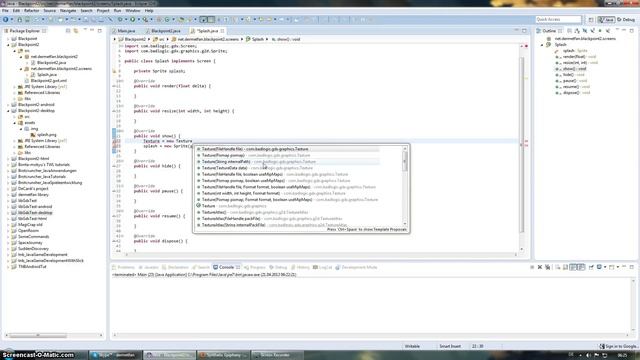Image resolution: width=640 pixels, height=360 pixels.
Task: Click Collapse All in Package Explorer
Action: pos(68,31)
